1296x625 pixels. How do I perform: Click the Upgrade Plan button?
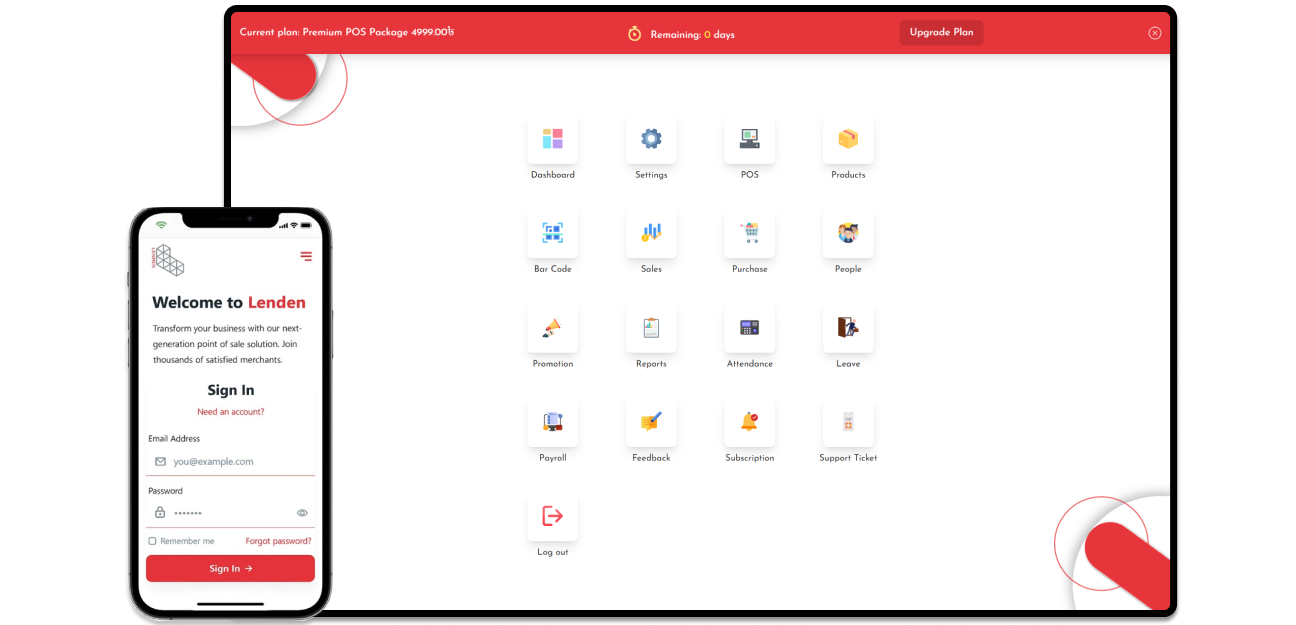(x=941, y=32)
